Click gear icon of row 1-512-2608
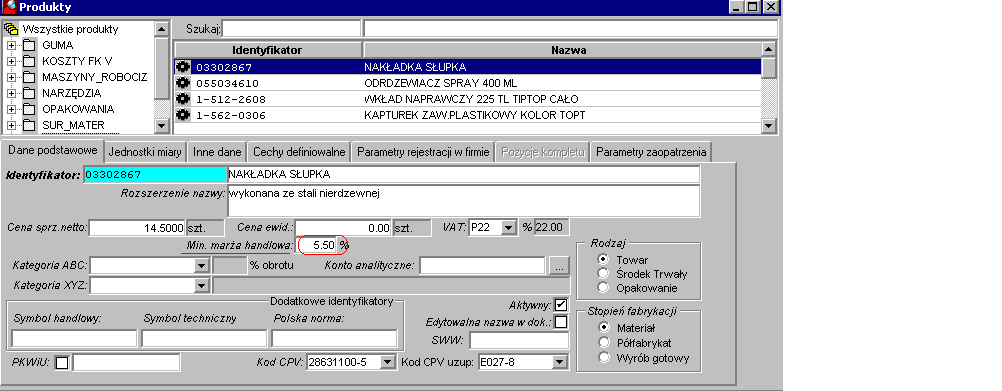This screenshot has height=391, width=1002. tap(183, 99)
